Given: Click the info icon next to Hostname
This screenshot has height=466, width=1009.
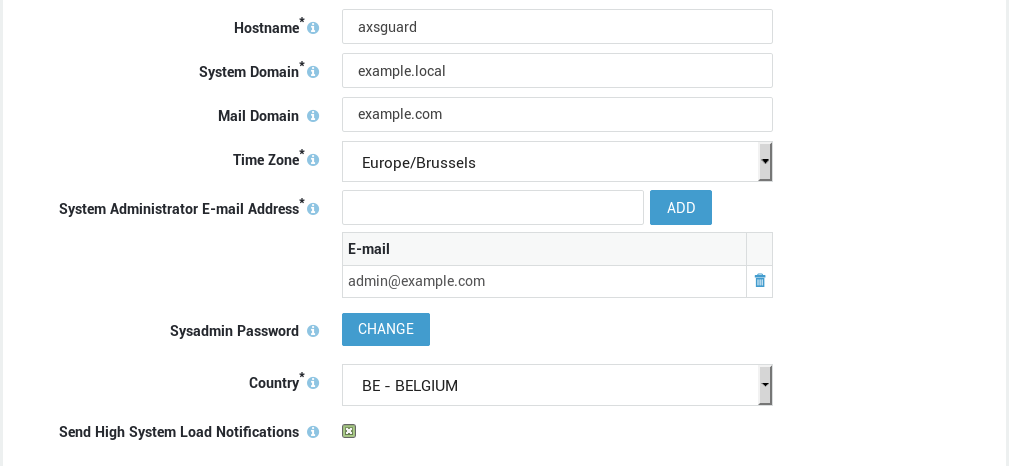Looking at the screenshot, I should [313, 28].
